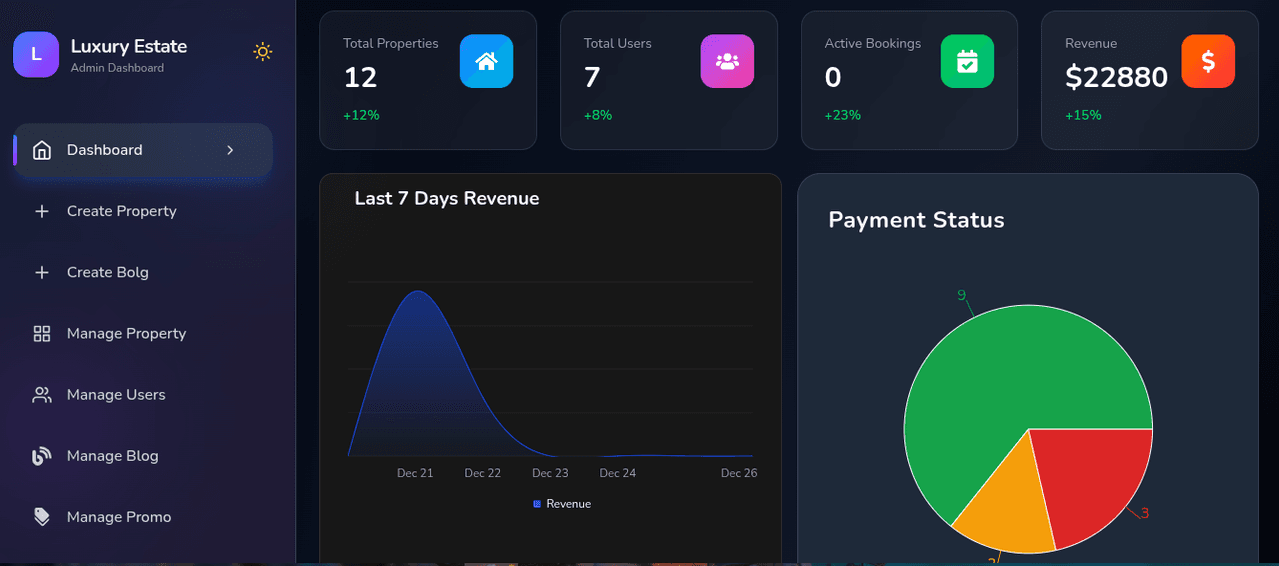This screenshot has height=566, width=1279.
Task: Click the Manage Property grid icon
Action: pos(42,334)
